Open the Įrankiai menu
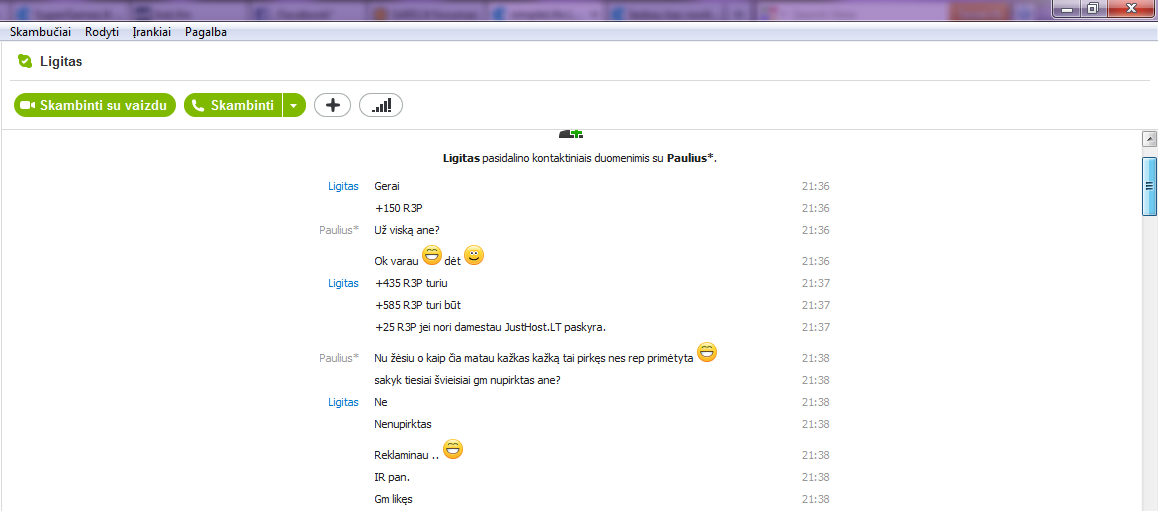Image resolution: width=1158 pixels, height=511 pixels. point(152,32)
